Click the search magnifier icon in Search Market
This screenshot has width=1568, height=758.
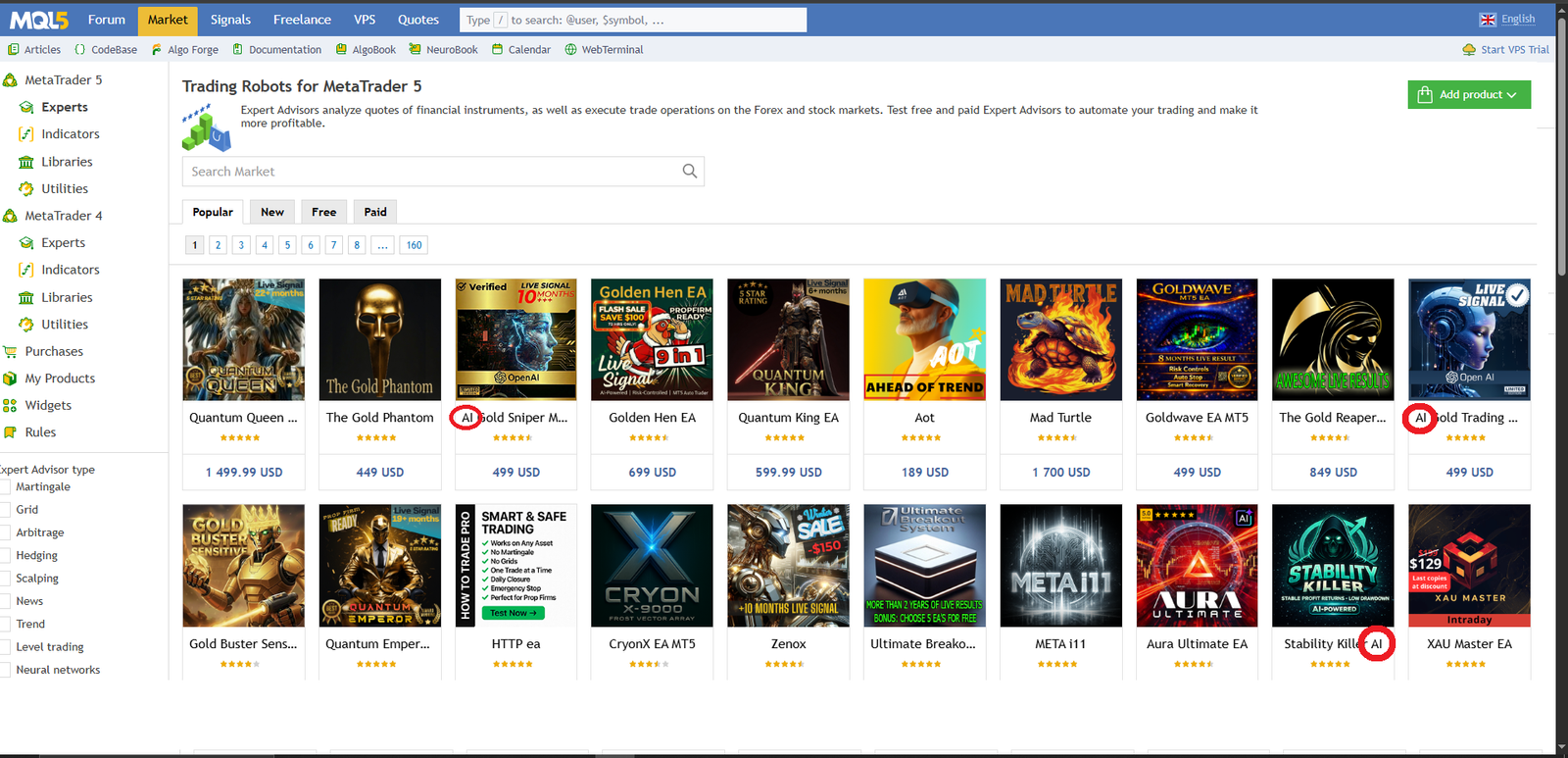tap(689, 172)
